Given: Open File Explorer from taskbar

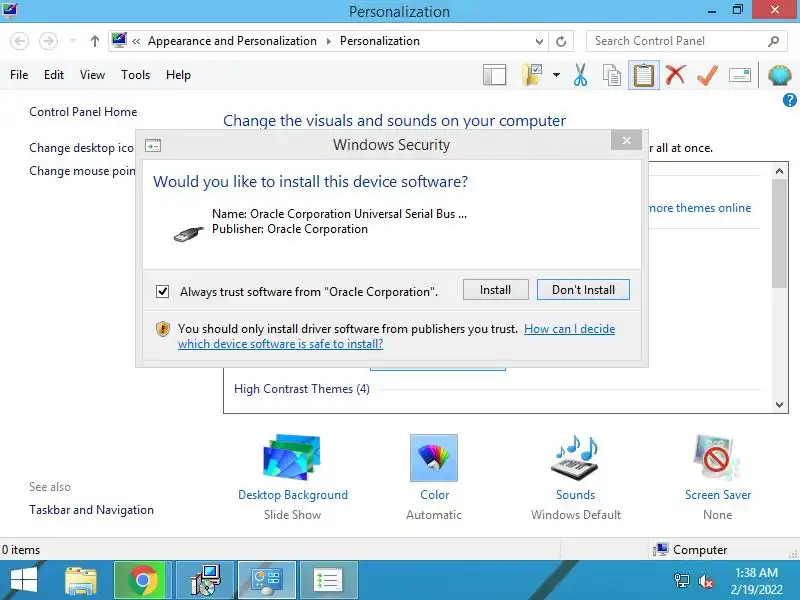Looking at the screenshot, I should pyautogui.click(x=81, y=580).
